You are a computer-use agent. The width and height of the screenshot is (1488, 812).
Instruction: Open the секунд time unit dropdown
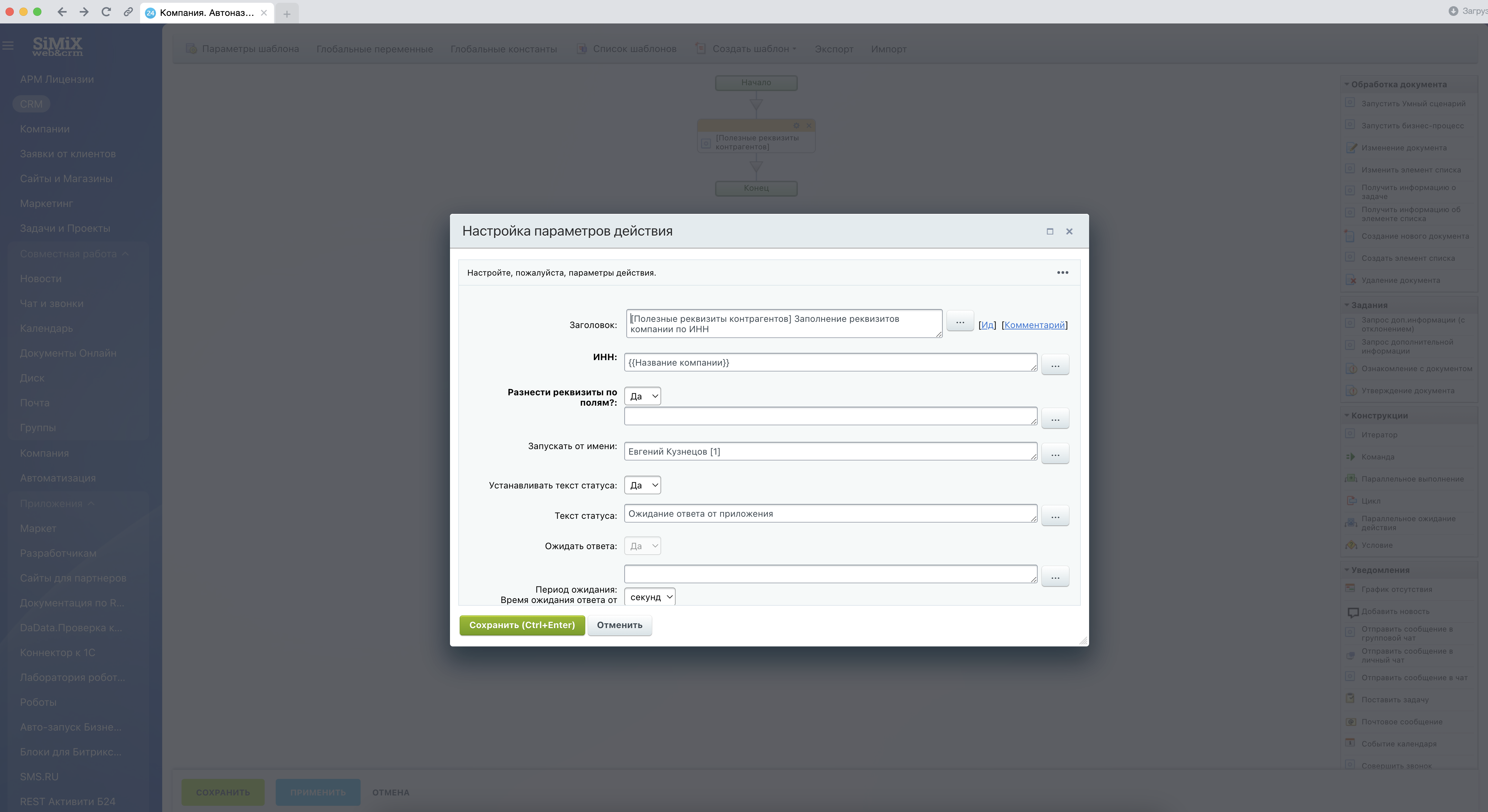tap(650, 597)
